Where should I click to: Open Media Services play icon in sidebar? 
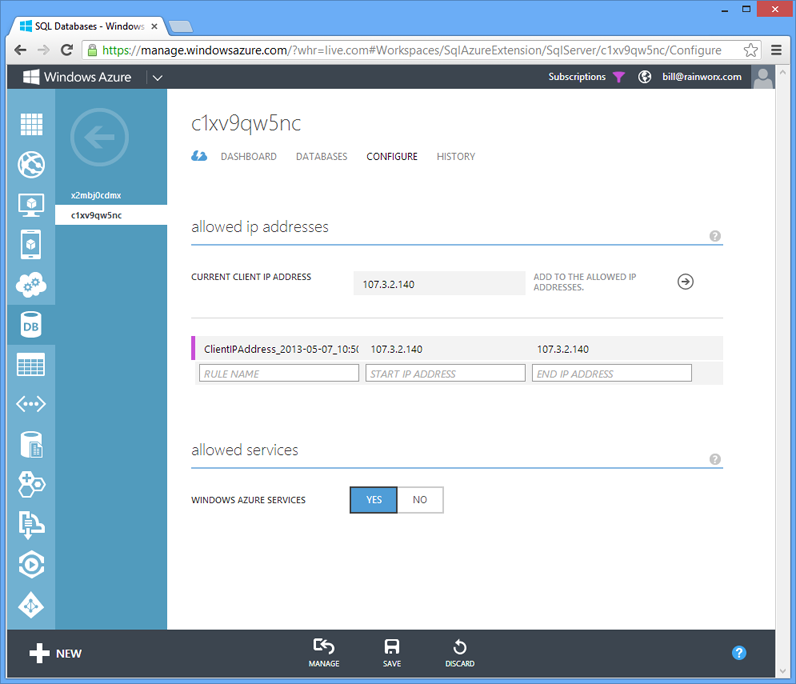tap(31, 565)
